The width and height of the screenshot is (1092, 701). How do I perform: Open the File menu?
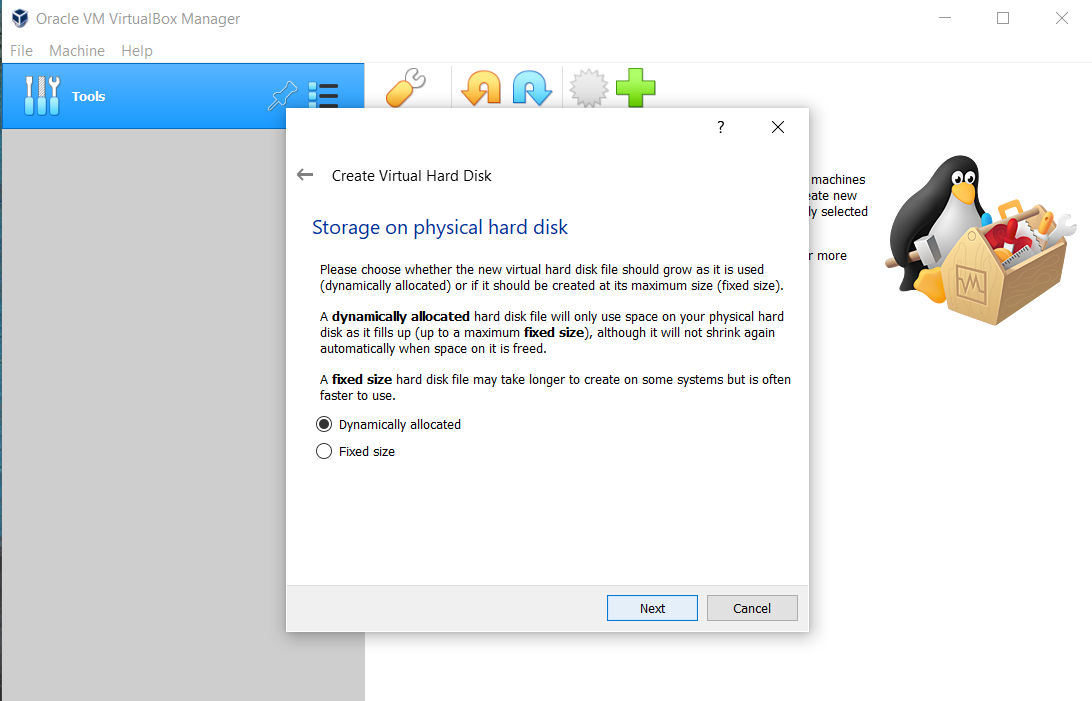(21, 50)
